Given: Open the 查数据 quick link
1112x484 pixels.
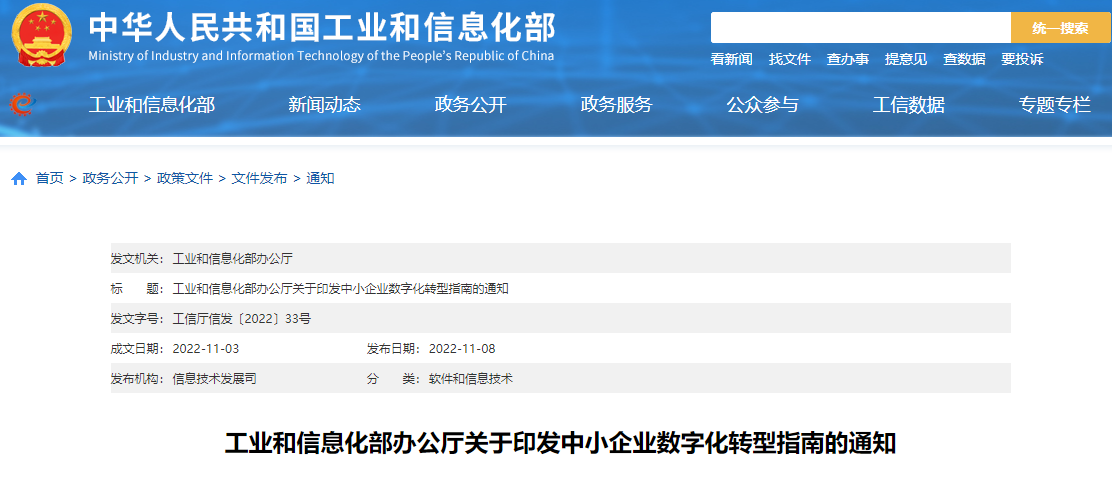Looking at the screenshot, I should click(964, 59).
